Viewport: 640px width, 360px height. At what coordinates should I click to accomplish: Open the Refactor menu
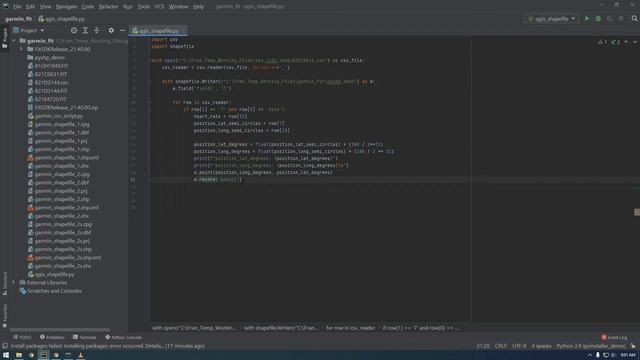(x=108, y=7)
